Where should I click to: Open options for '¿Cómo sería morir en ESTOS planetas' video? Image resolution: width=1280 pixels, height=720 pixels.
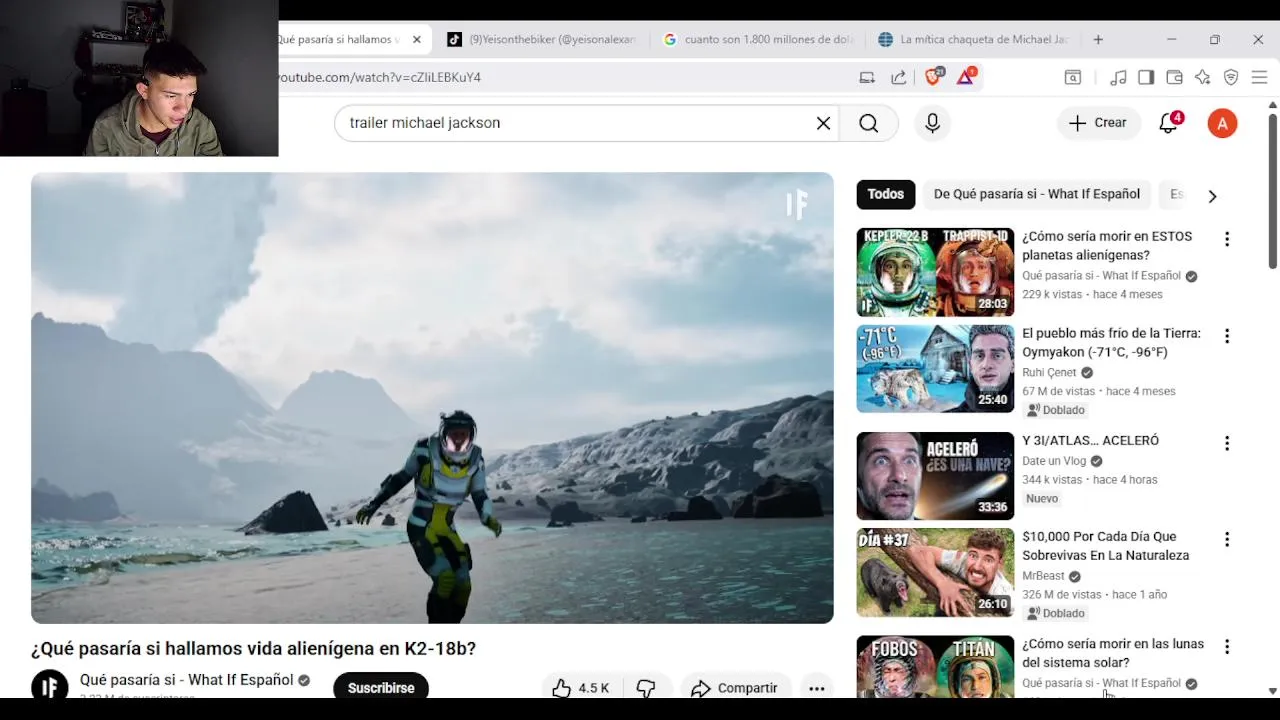pos(1226,239)
